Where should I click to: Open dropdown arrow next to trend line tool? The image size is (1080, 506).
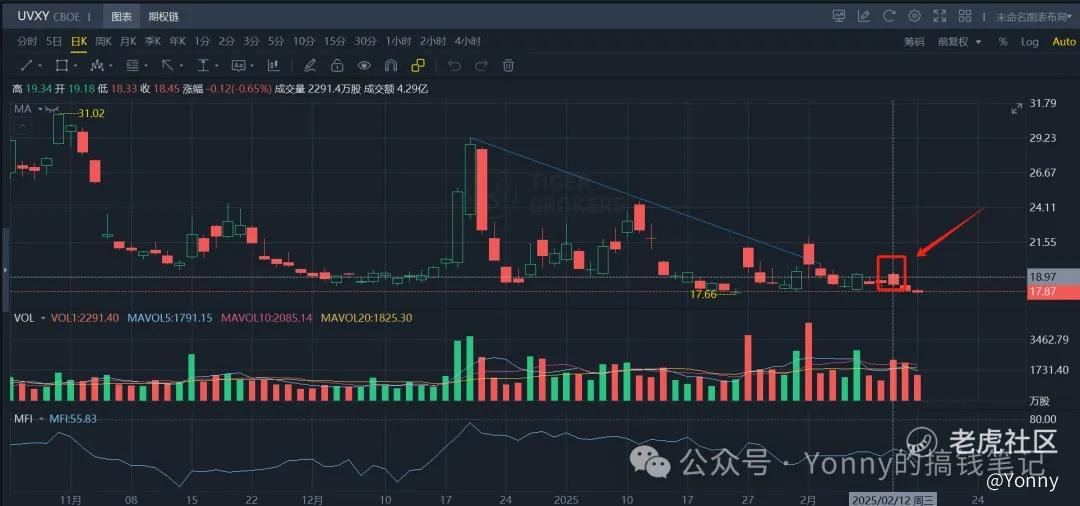(40, 66)
